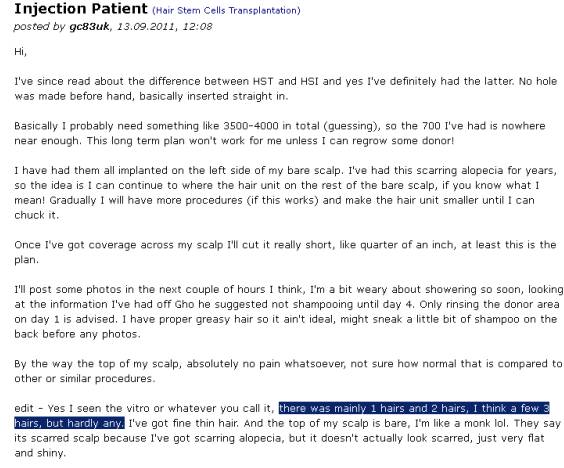Open the Hair Stem Cells Transplantation link
The height and width of the screenshot is (468, 564).
226,10
